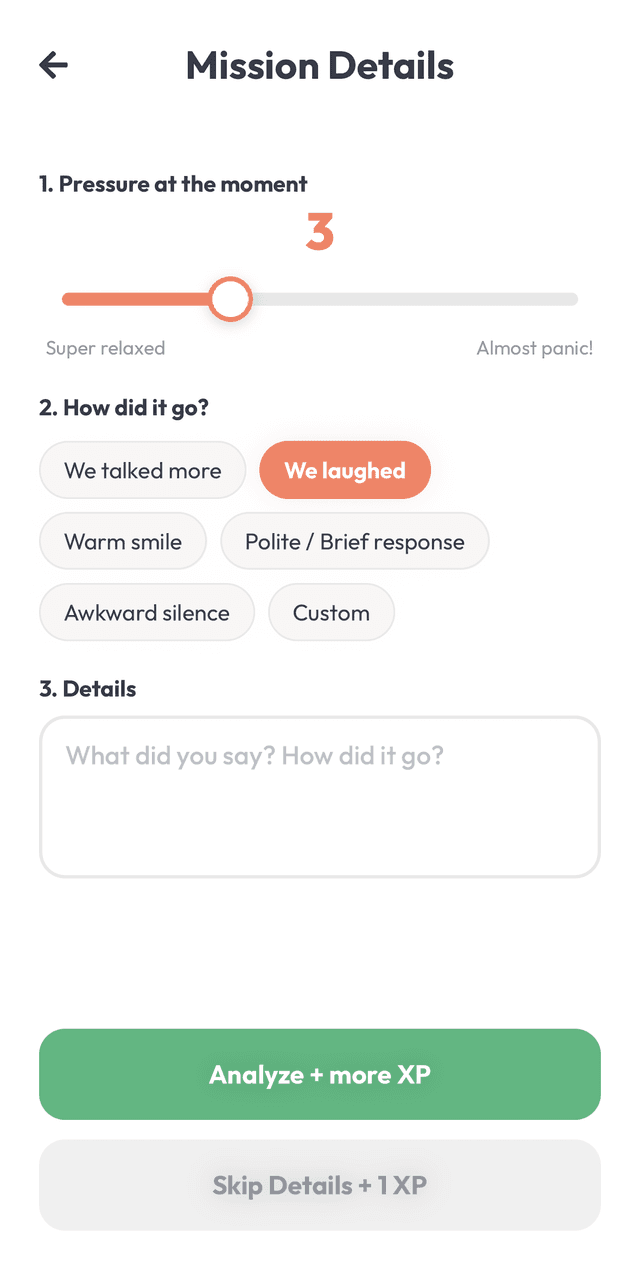The height and width of the screenshot is (1272, 640).
Task: Click the "How did it go?" heading
Action: [x=124, y=407]
